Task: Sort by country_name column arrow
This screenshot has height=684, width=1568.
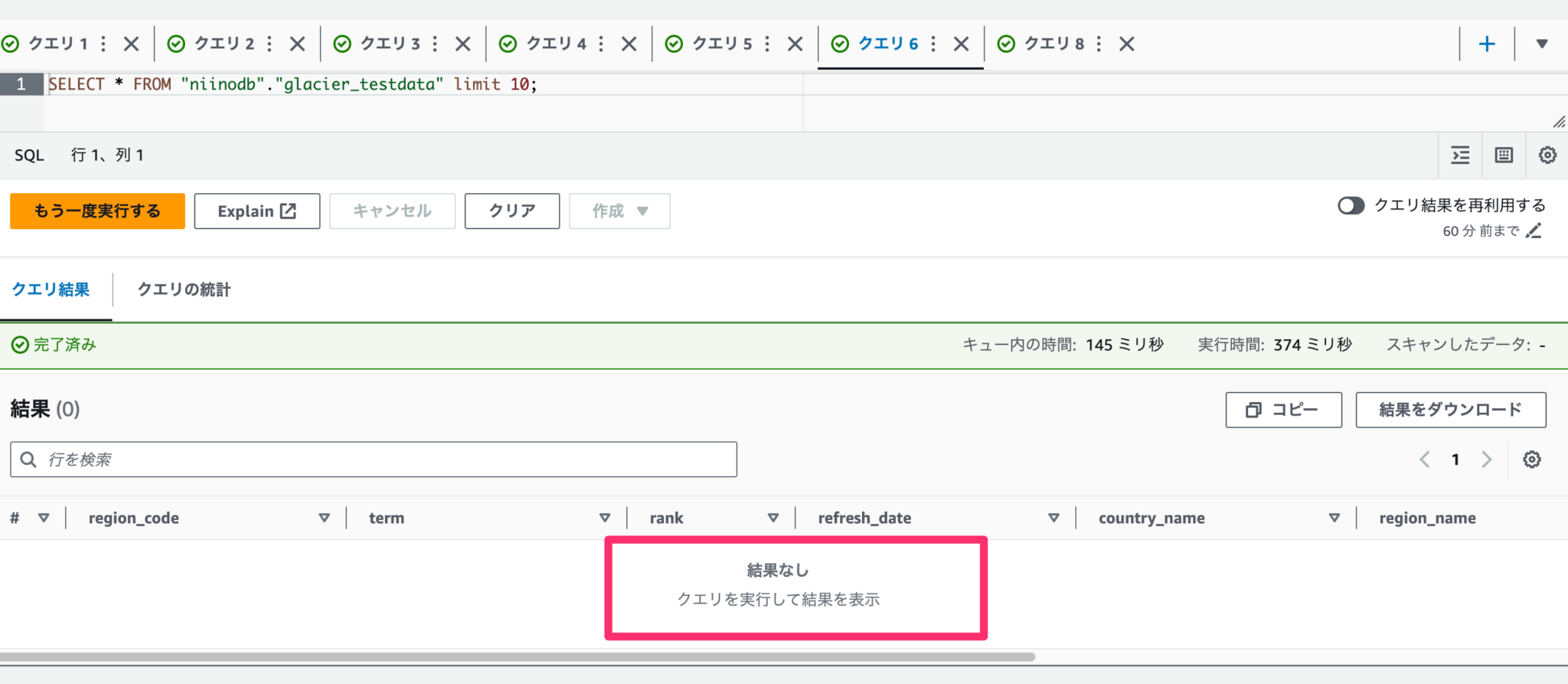Action: pyautogui.click(x=1334, y=518)
